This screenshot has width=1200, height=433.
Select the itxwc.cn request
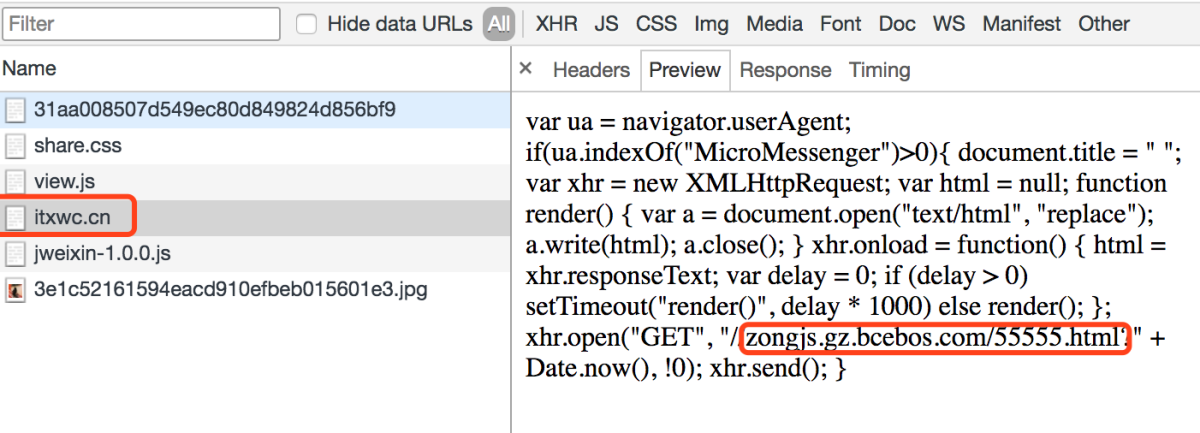[x=256, y=218]
